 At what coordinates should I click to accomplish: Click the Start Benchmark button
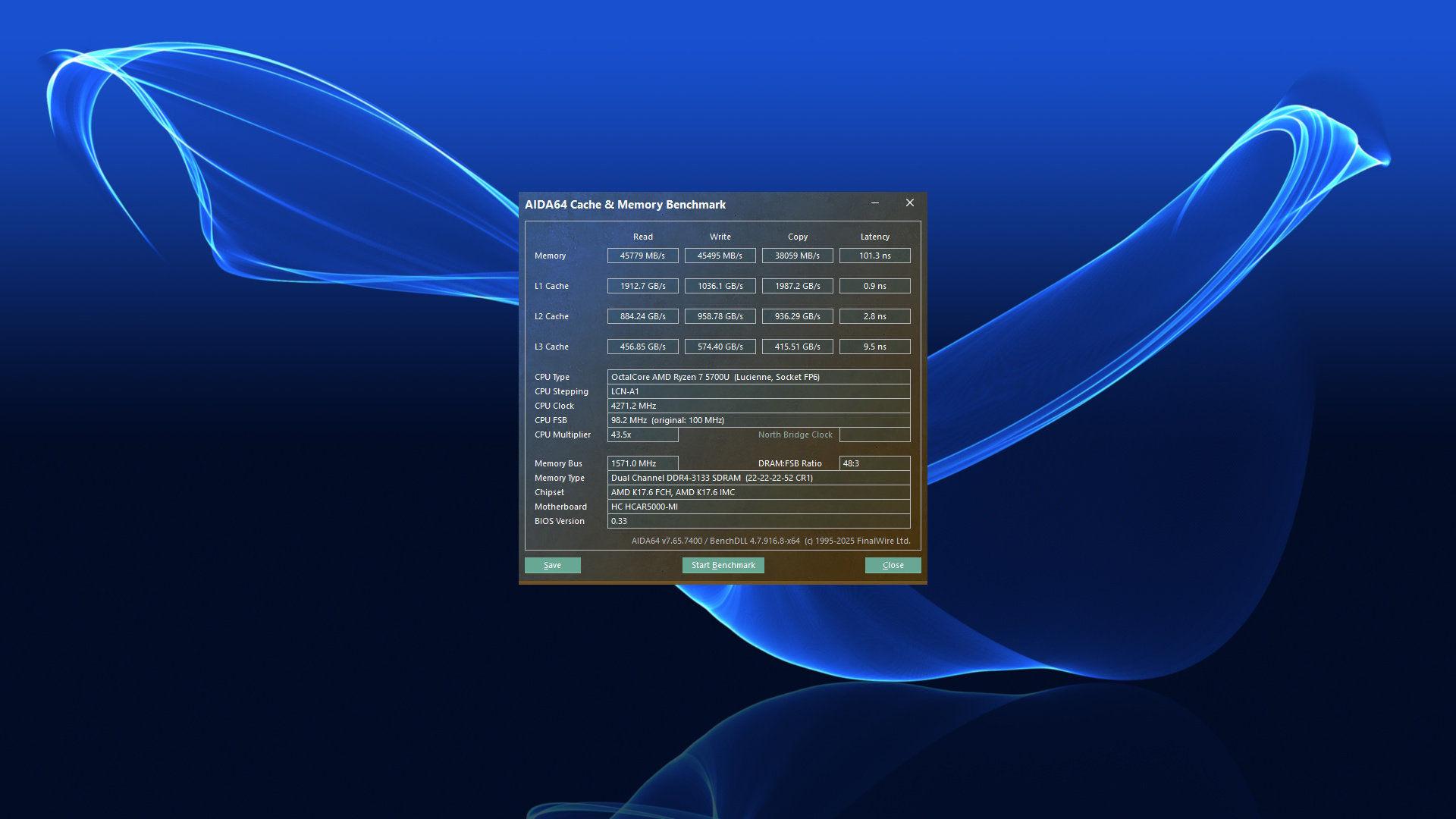722,565
